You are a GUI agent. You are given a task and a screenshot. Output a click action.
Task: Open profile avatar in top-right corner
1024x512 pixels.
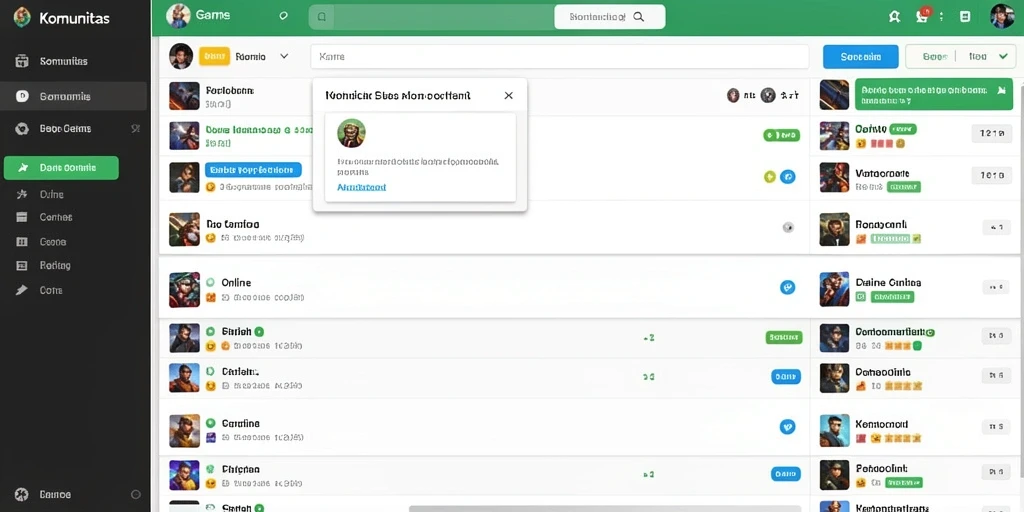[1002, 16]
